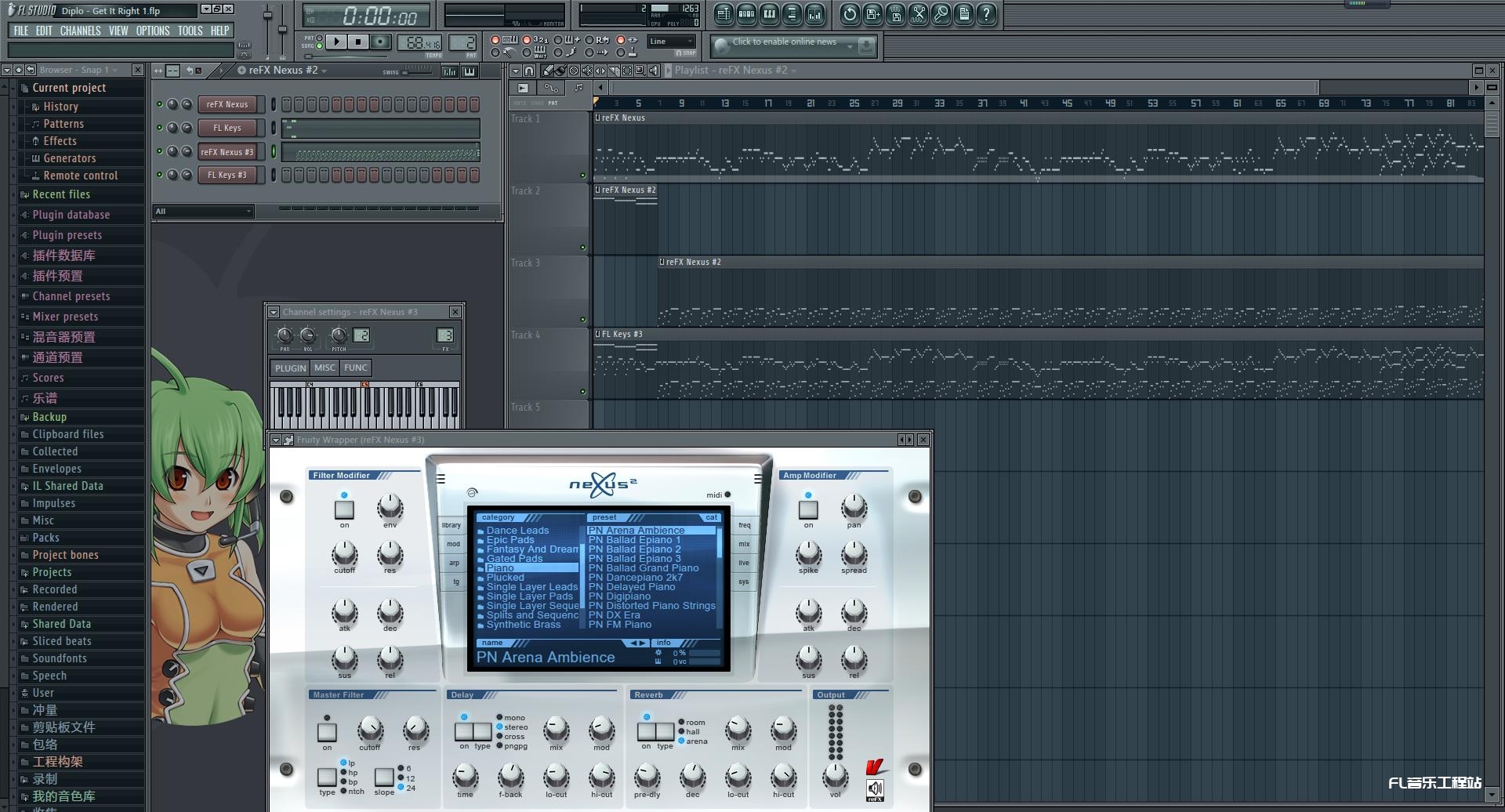This screenshot has height=812, width=1505.
Task: Toggle mute light for FL Keys #3 channel
Action: [160, 175]
